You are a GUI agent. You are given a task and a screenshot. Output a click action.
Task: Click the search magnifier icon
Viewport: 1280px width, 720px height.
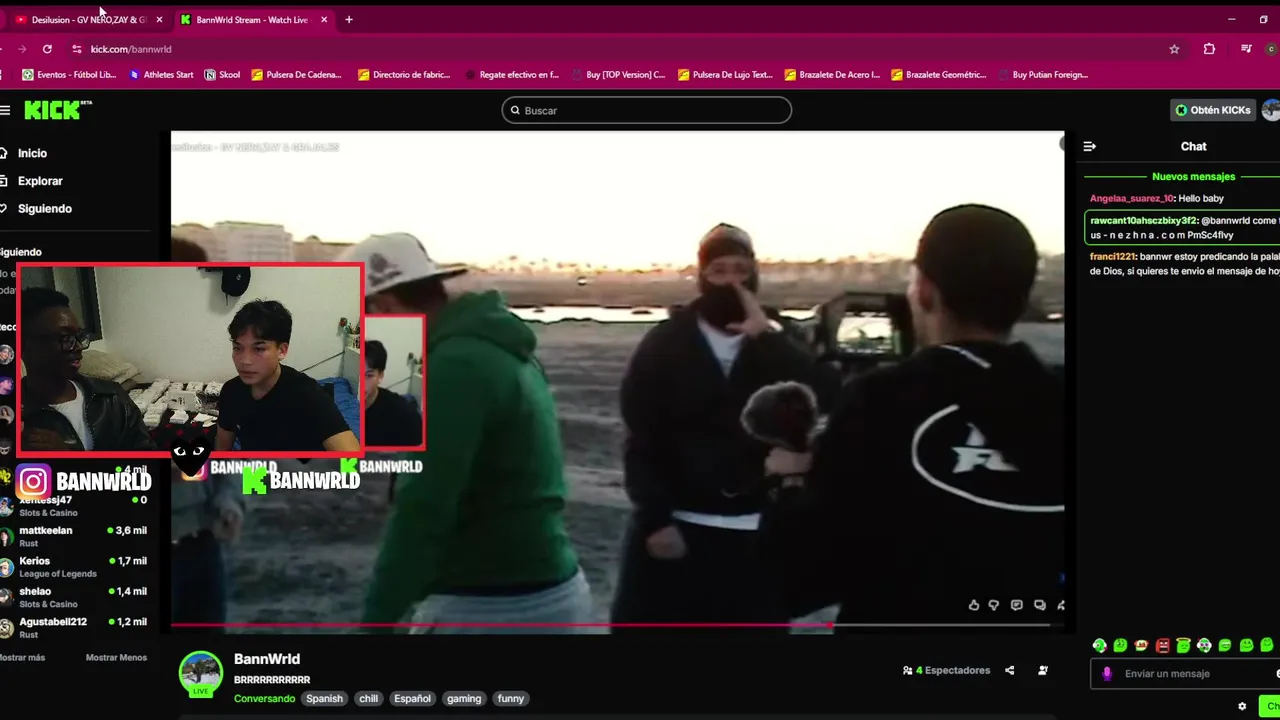515,110
